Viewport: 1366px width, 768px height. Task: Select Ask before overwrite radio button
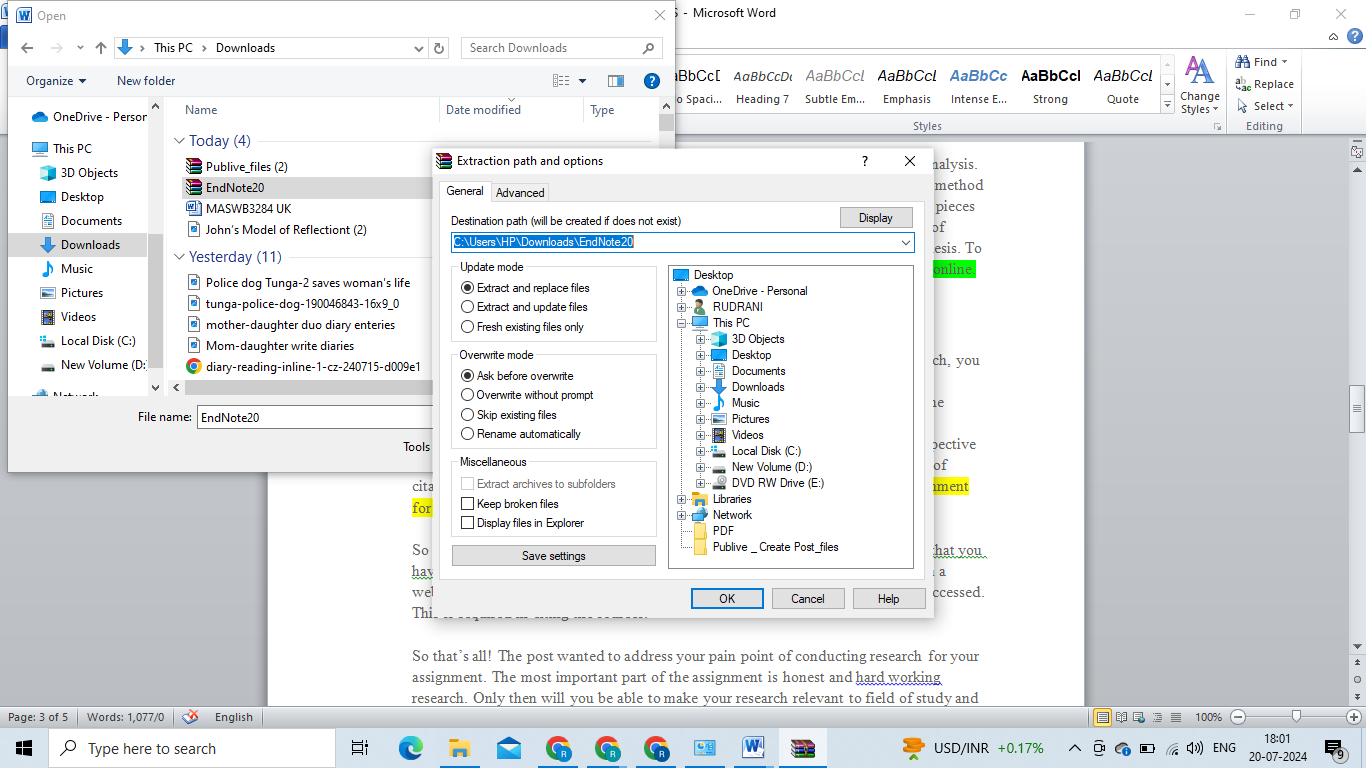click(467, 376)
